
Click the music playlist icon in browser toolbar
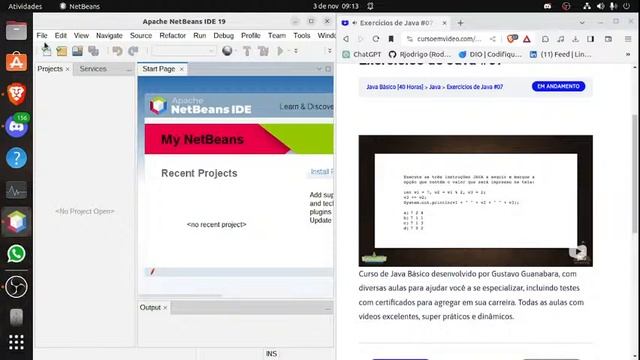pos(561,39)
